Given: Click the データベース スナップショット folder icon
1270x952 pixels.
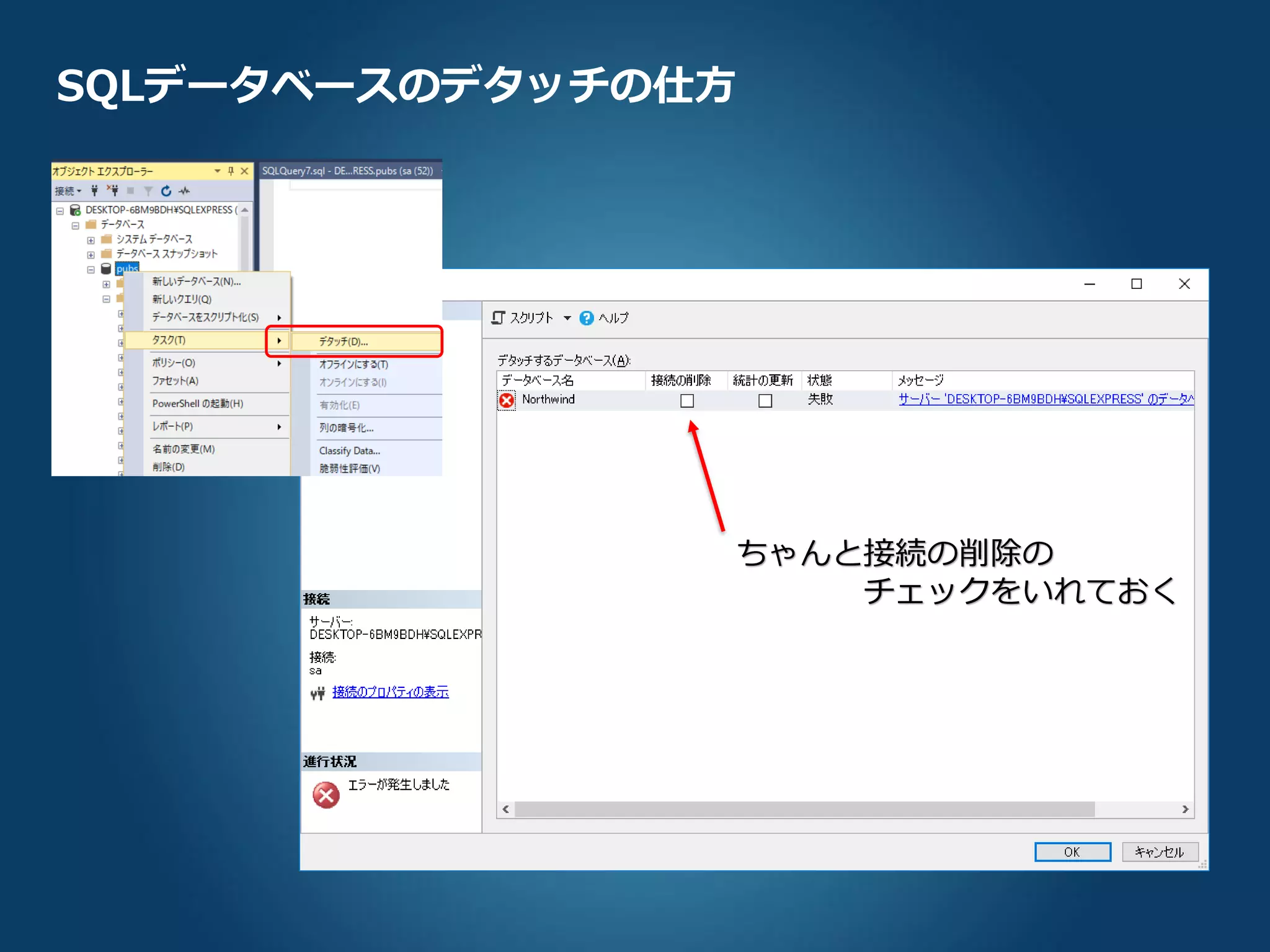Looking at the screenshot, I should [106, 253].
